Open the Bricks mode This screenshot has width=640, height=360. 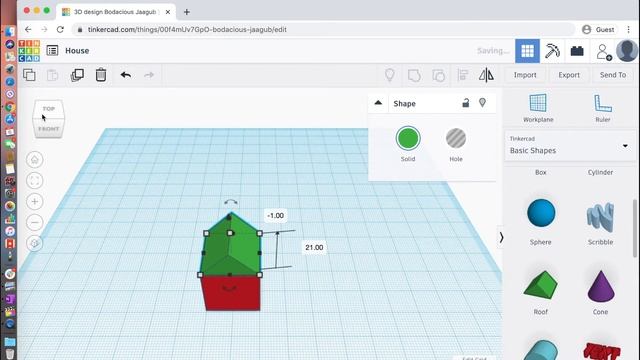(577, 51)
